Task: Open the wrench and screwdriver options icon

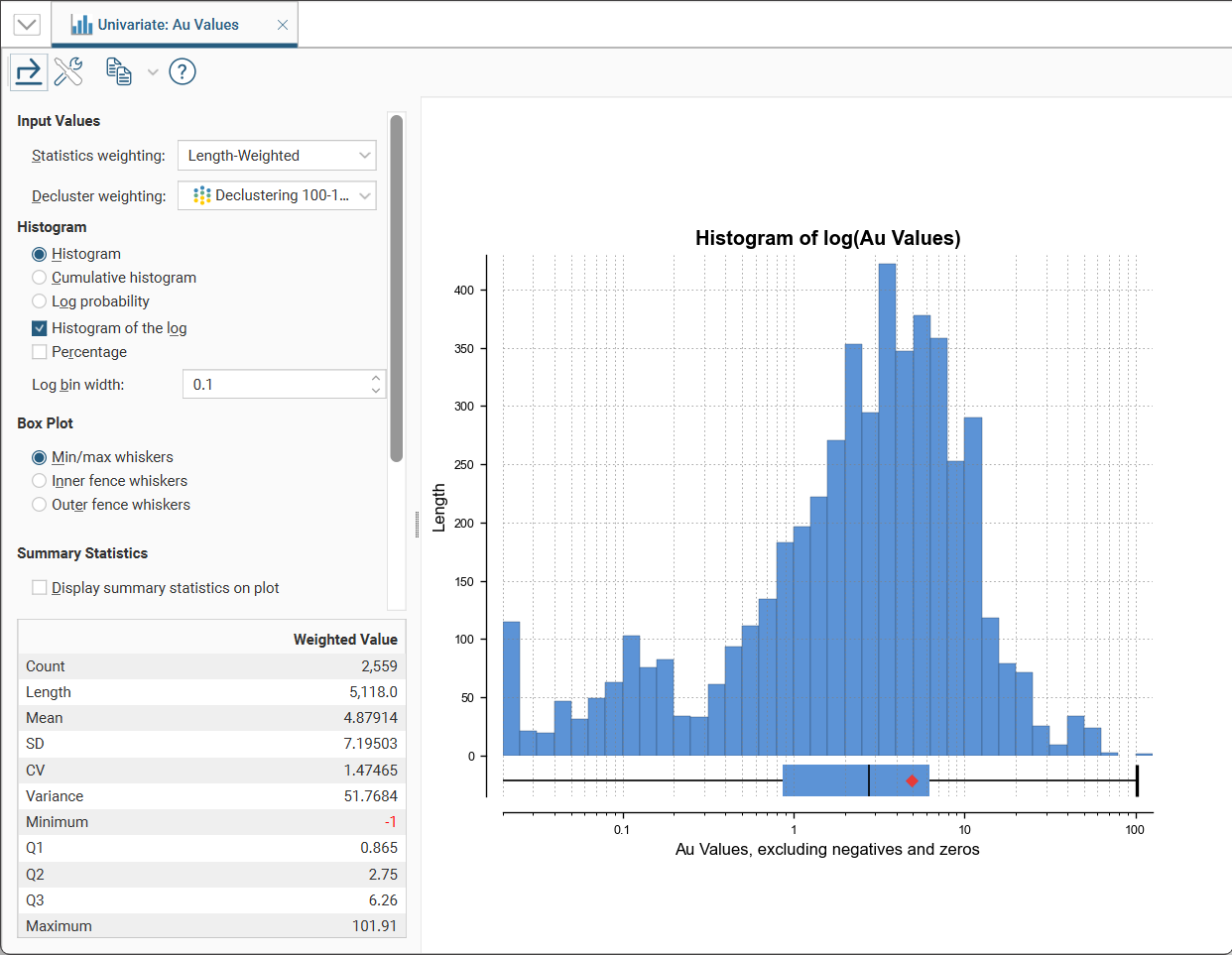Action: coord(68,71)
